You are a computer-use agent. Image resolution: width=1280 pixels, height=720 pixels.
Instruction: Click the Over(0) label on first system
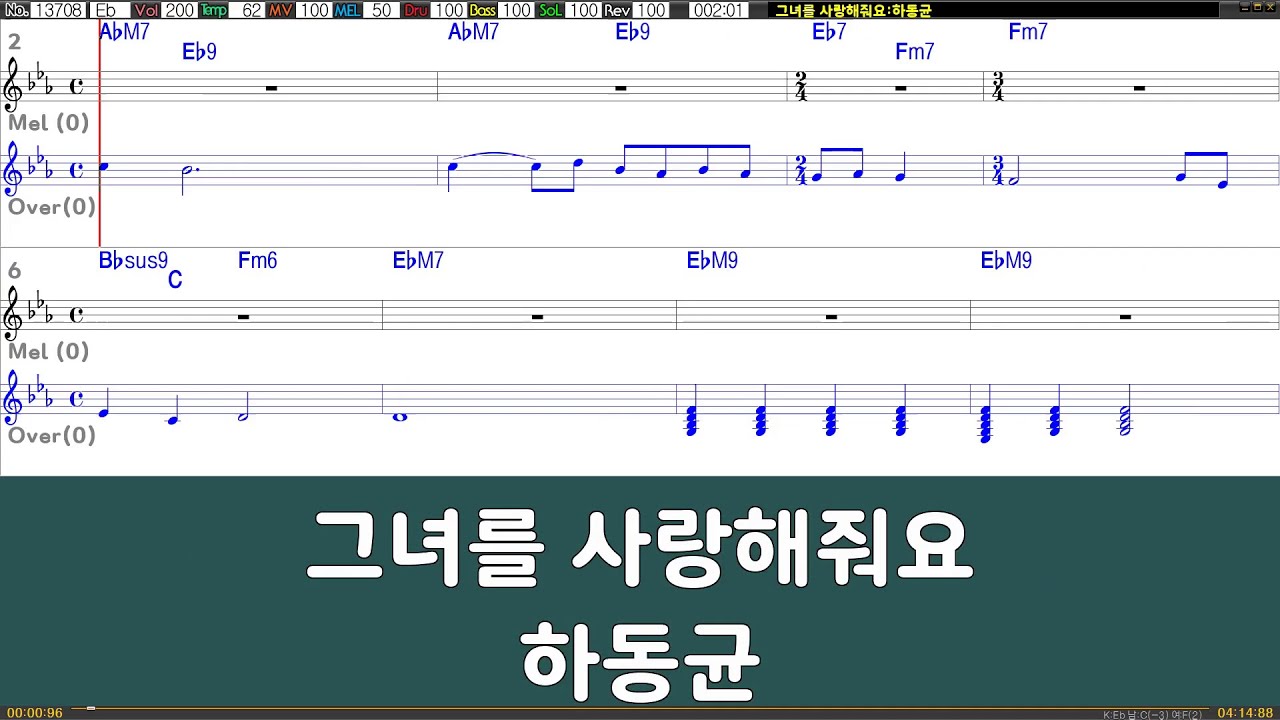coord(52,207)
